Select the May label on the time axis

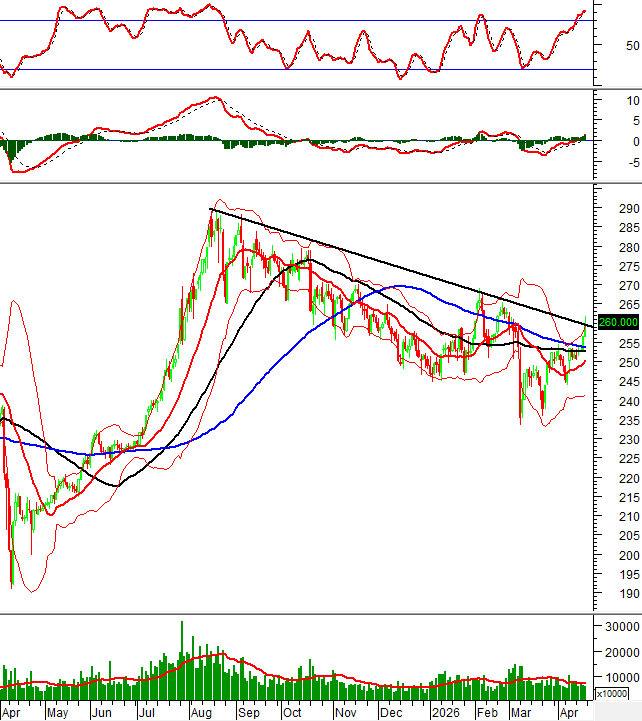click(57, 712)
